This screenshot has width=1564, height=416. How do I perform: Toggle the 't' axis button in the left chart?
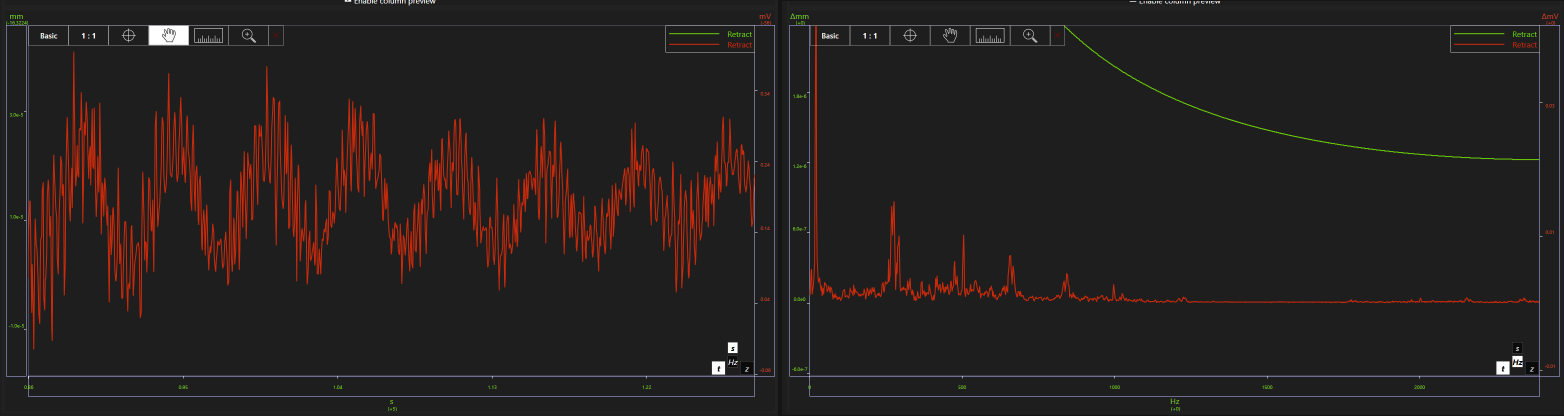[x=718, y=368]
